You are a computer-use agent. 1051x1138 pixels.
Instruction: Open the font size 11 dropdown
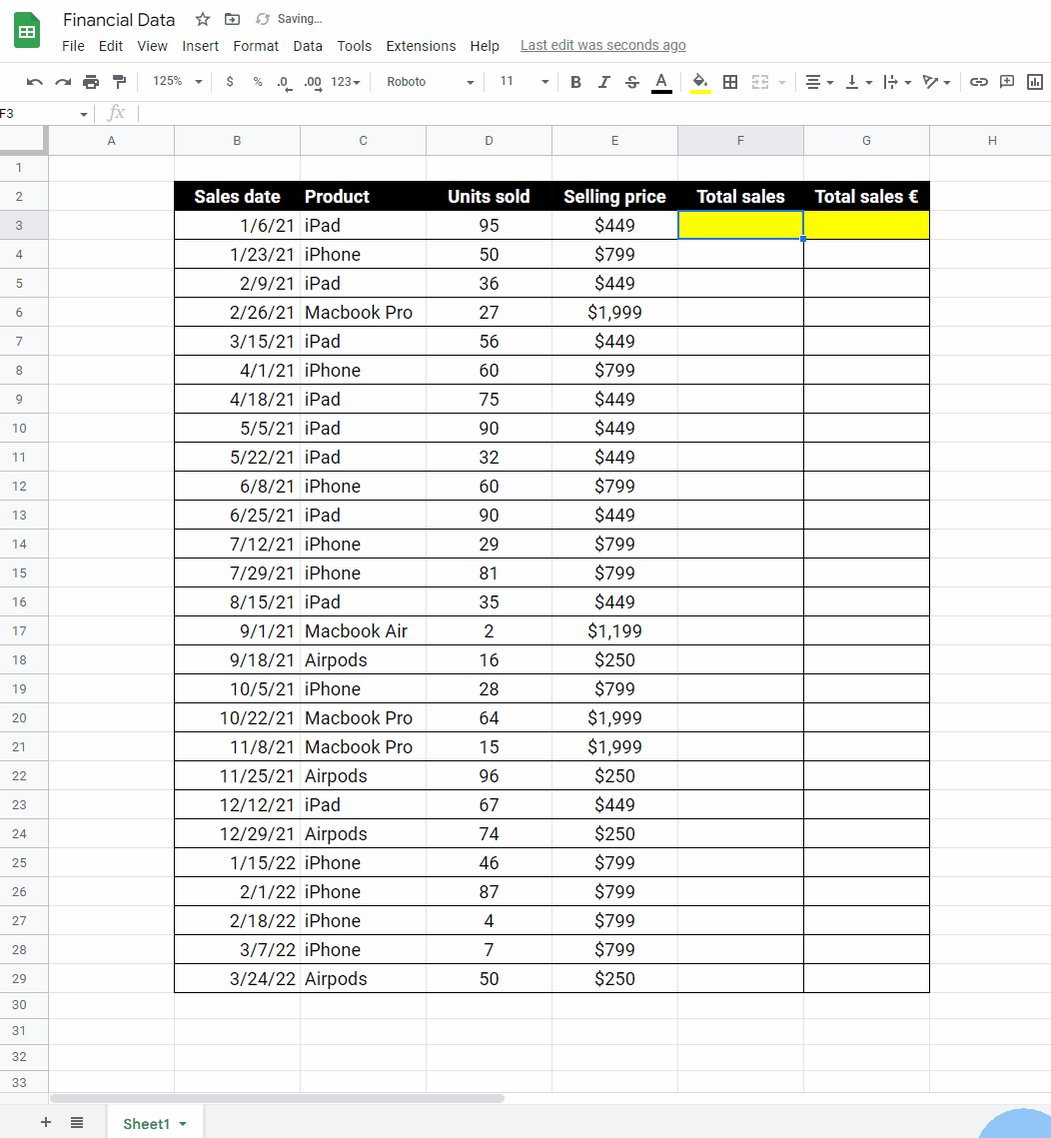pos(523,81)
